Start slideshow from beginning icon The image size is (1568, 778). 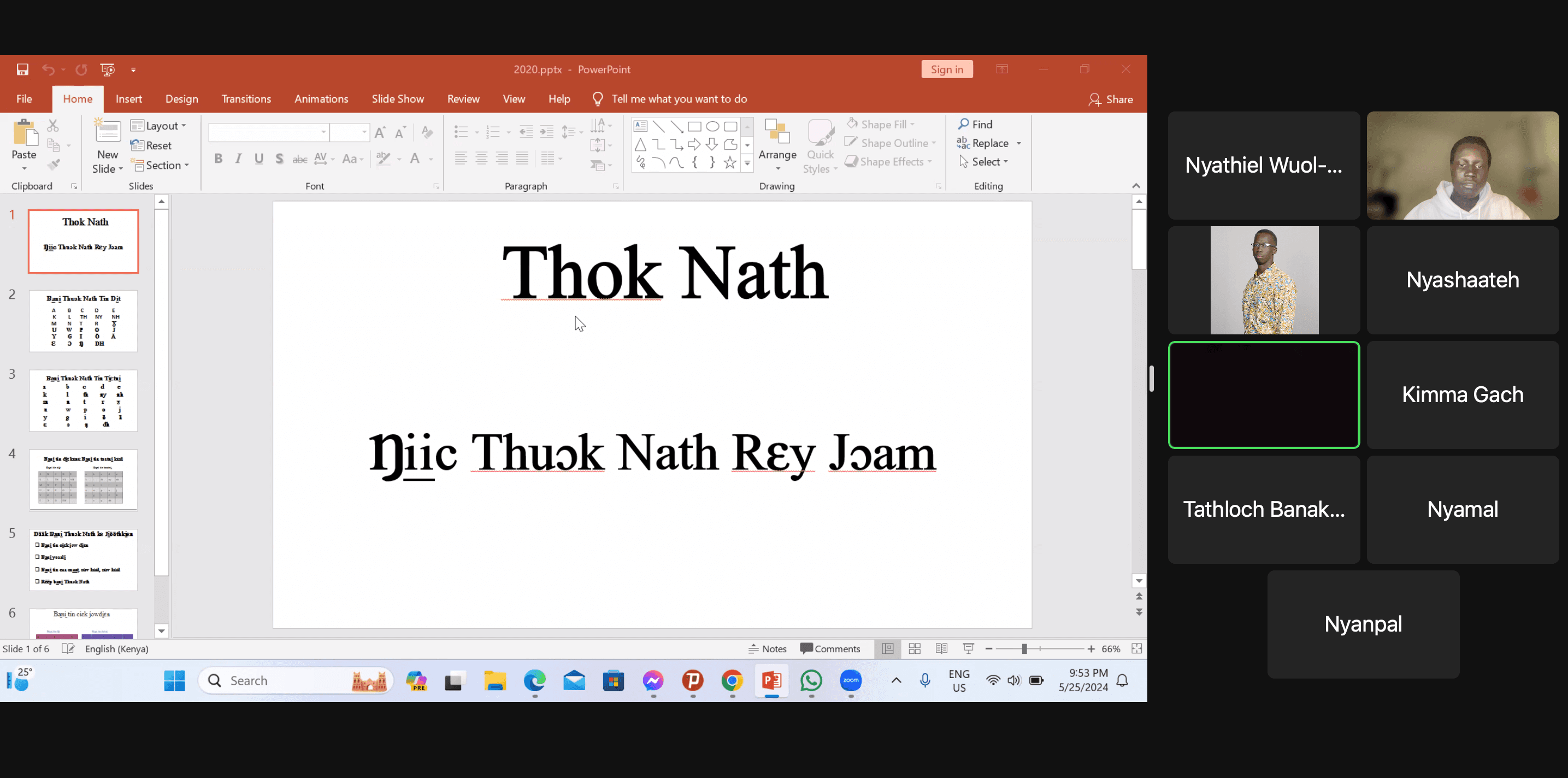click(107, 69)
